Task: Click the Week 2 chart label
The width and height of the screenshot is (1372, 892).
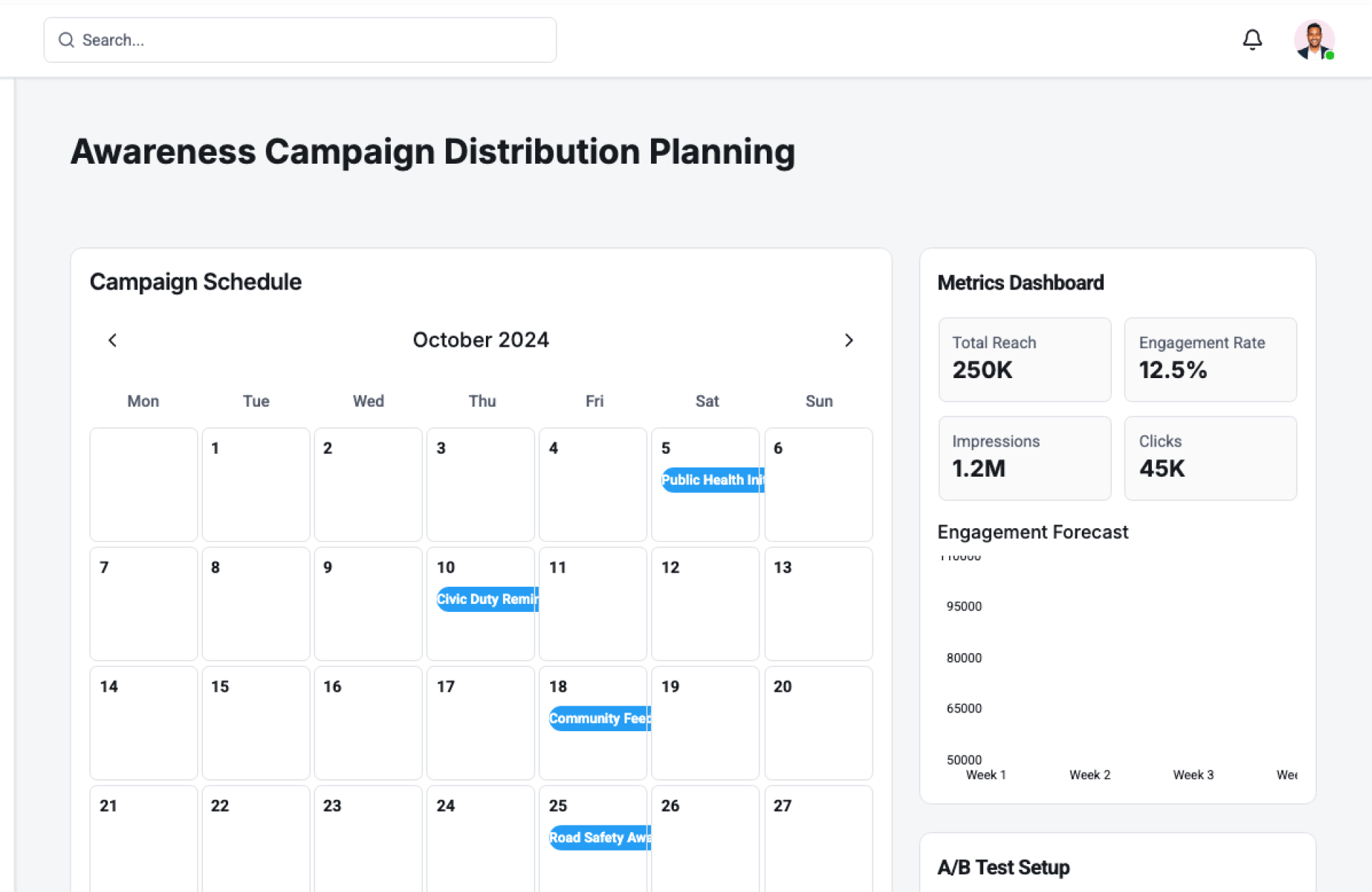Action: [1089, 775]
